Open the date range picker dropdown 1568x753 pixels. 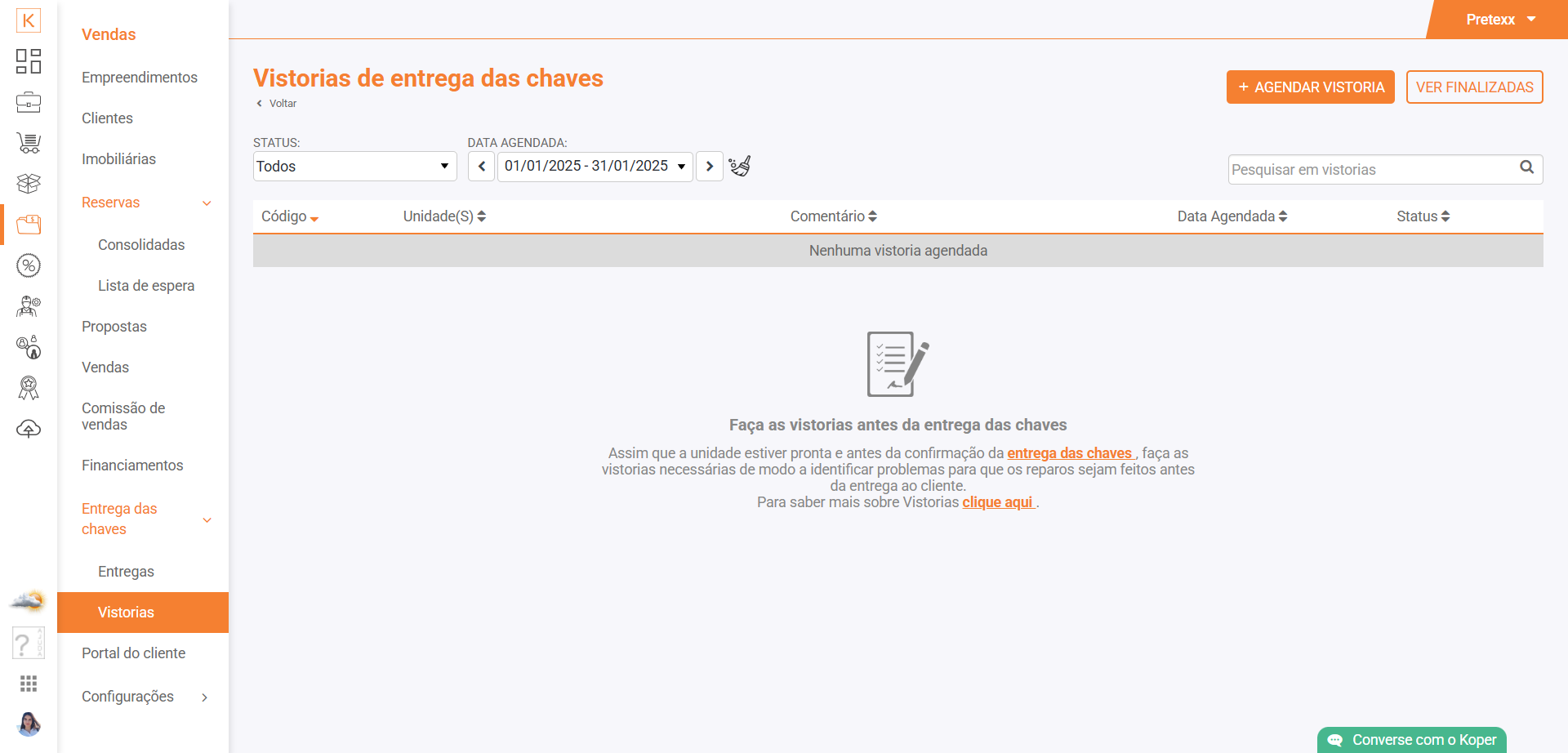(595, 167)
